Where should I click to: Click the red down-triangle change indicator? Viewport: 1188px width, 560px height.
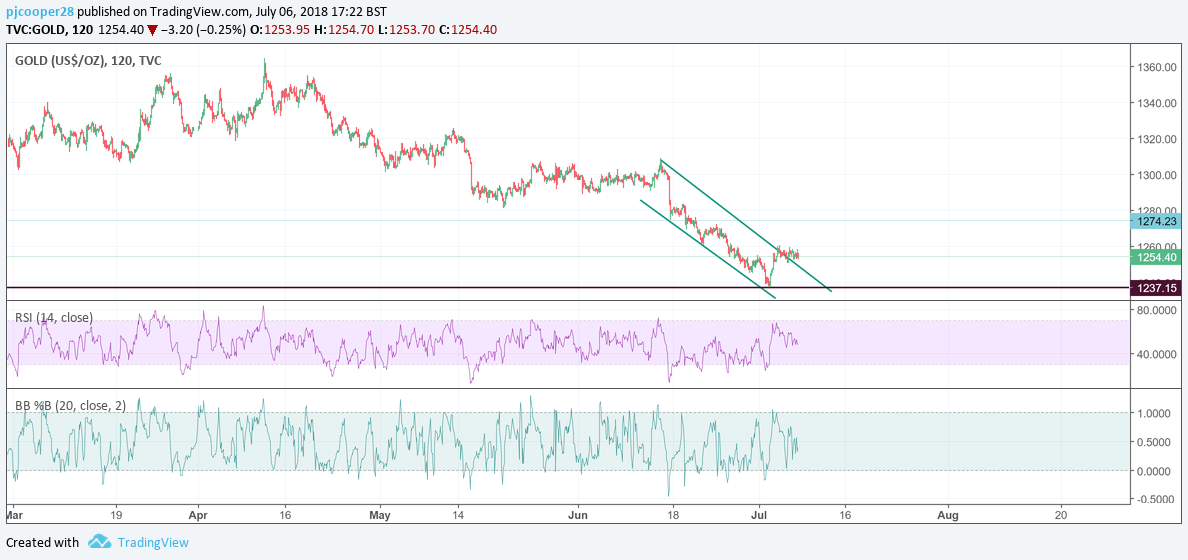[x=153, y=30]
